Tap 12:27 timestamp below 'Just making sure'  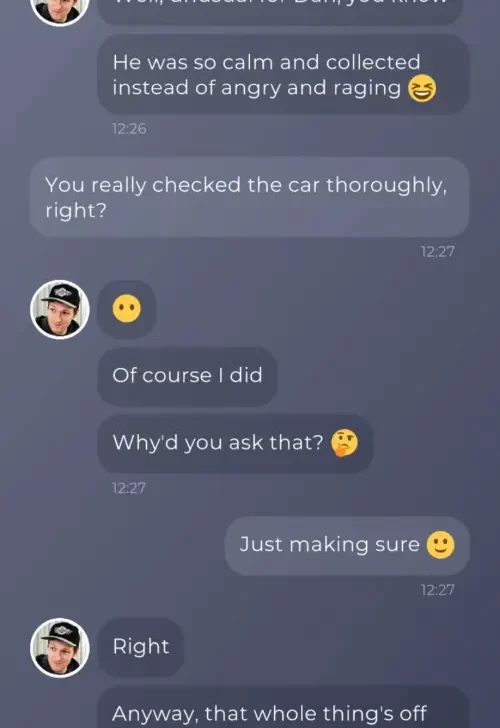[437, 590]
